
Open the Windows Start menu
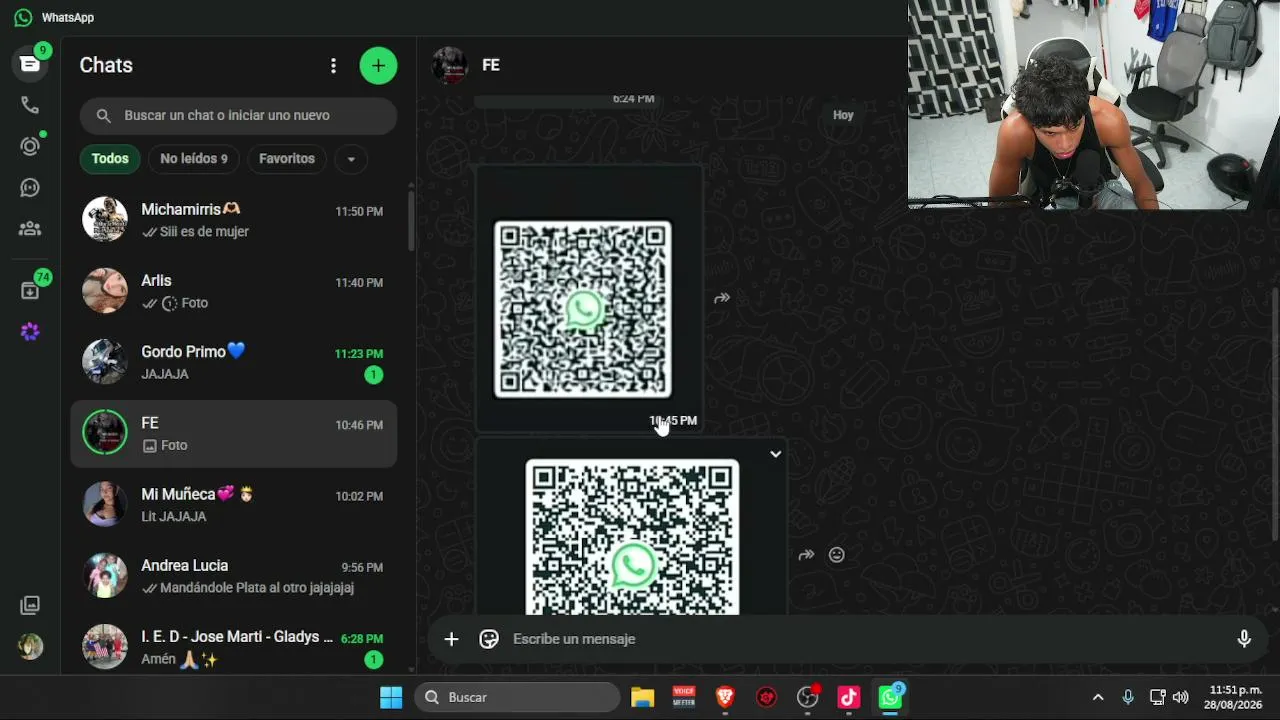point(391,697)
